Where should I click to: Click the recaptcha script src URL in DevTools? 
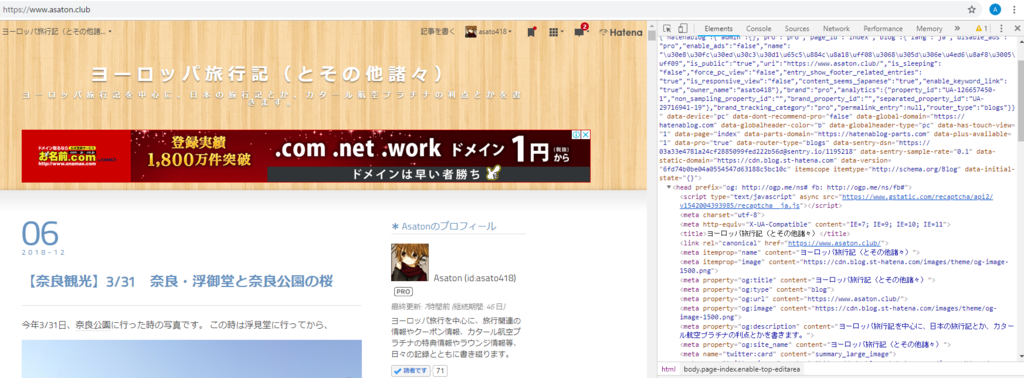click(836, 200)
